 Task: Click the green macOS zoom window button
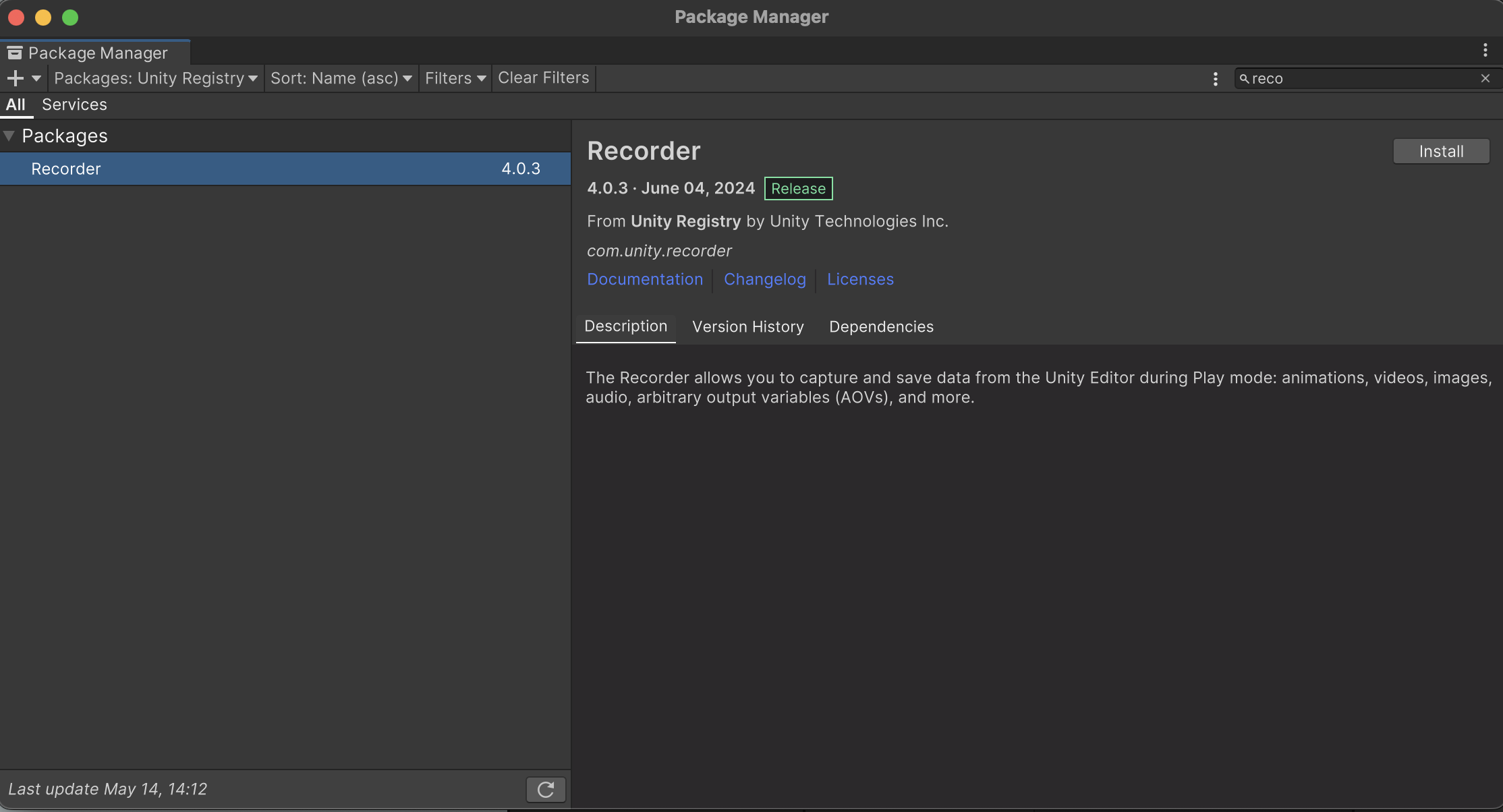[70, 18]
